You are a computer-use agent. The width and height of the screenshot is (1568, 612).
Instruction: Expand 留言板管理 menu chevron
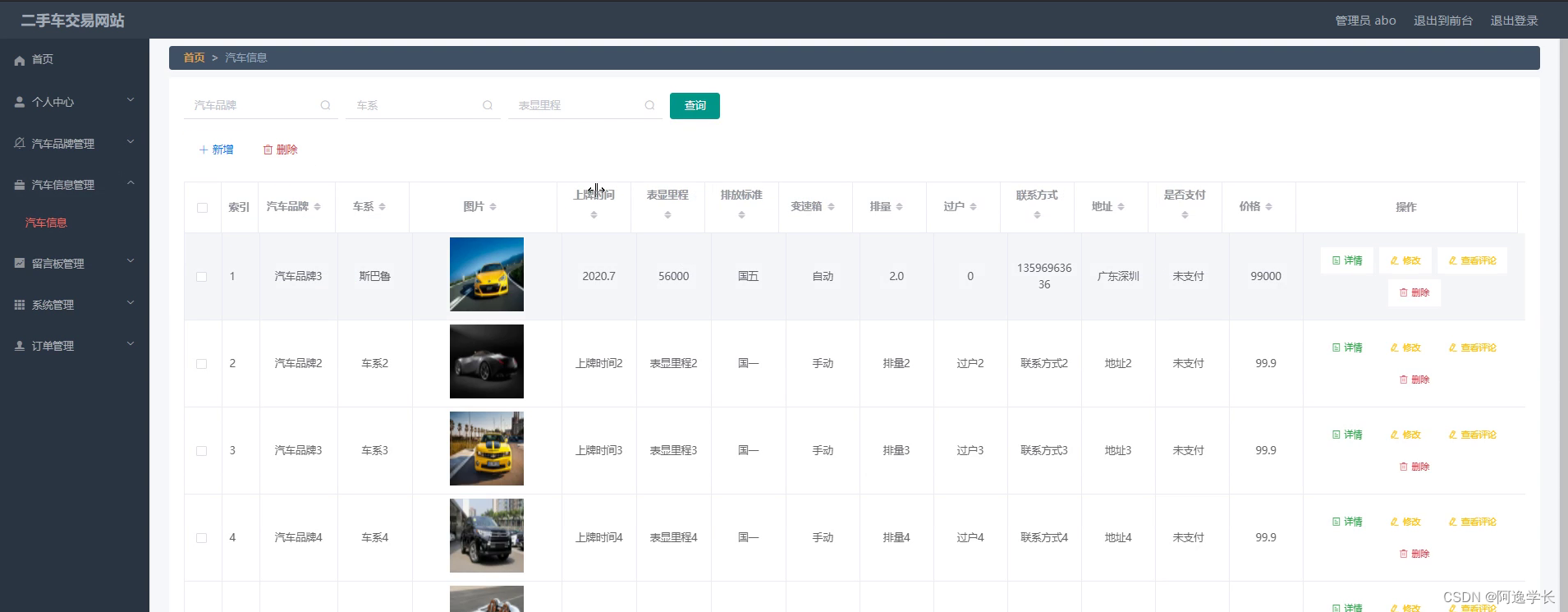tap(130, 261)
